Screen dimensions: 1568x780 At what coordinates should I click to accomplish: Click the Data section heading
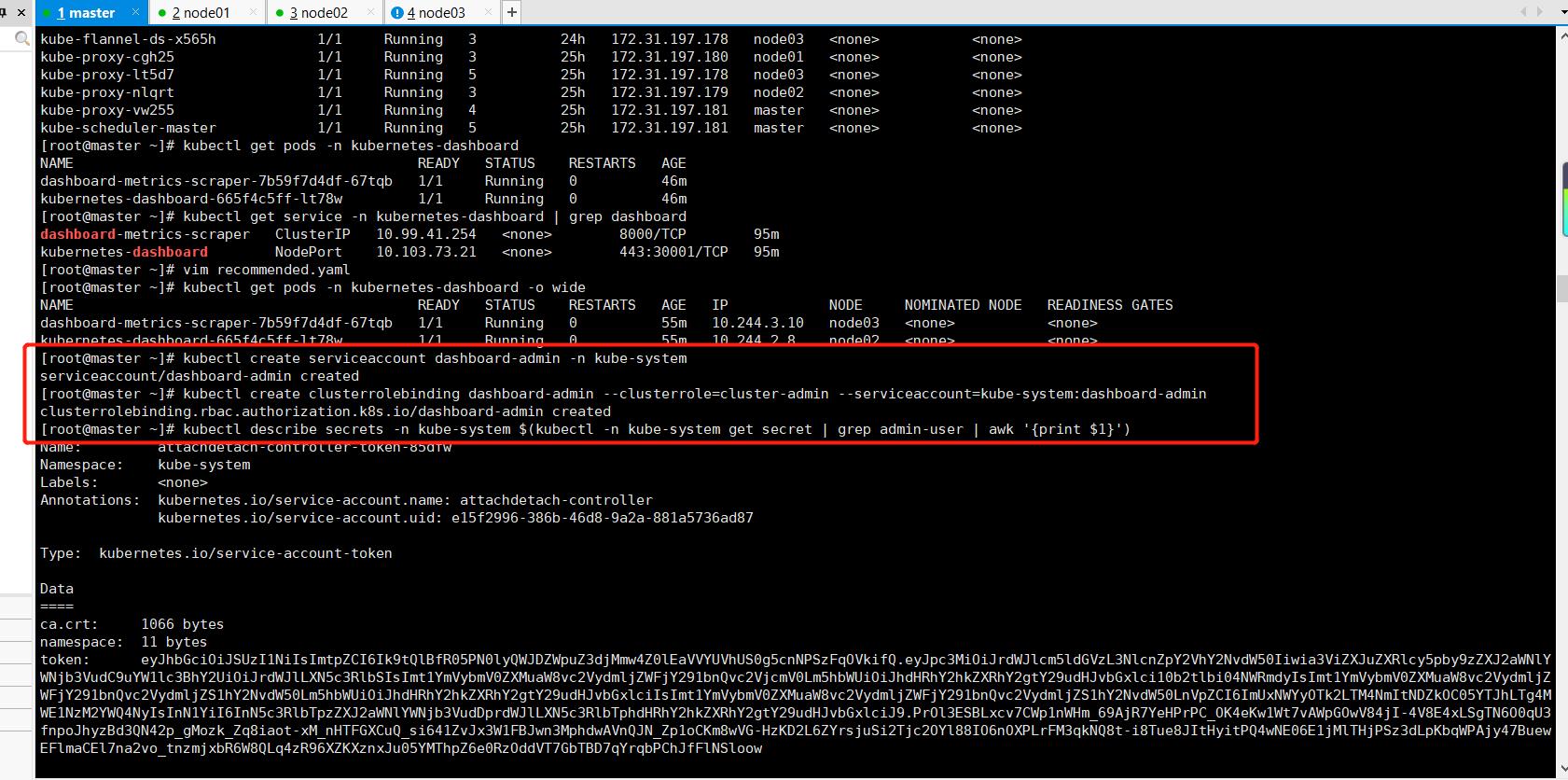(57, 589)
